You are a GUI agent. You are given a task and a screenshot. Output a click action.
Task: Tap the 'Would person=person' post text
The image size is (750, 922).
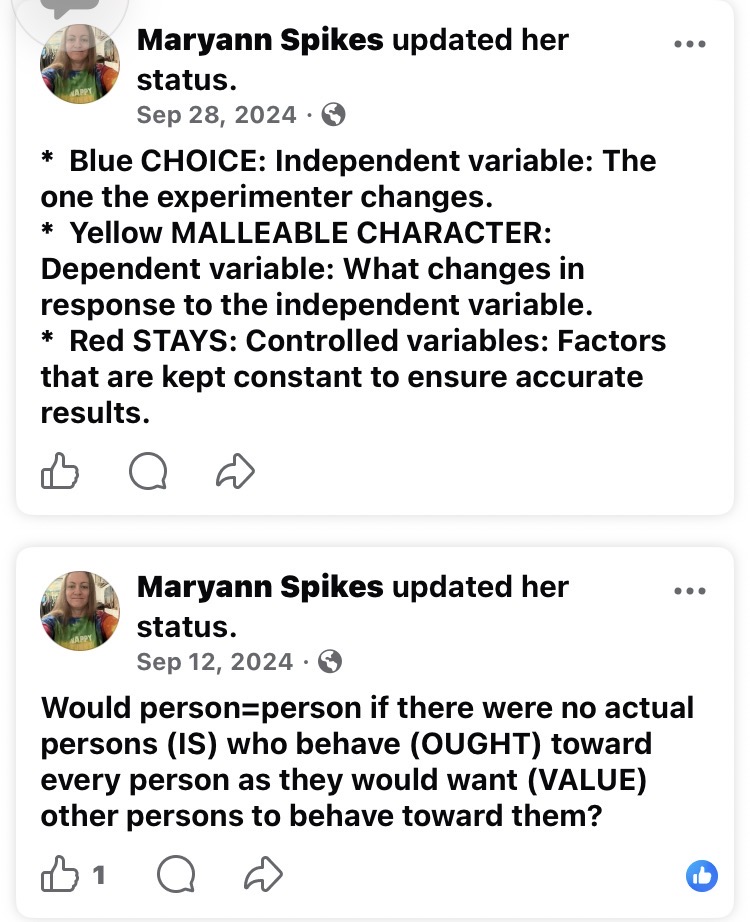coord(366,761)
